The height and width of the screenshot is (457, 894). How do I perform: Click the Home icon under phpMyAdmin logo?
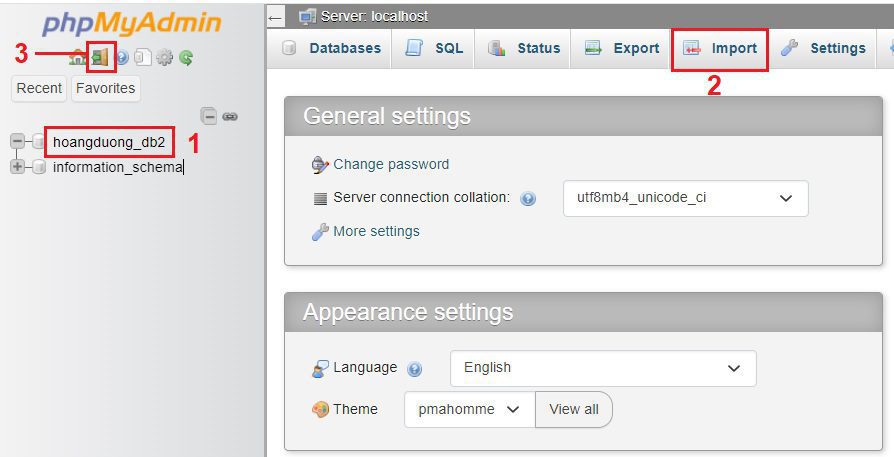(77, 58)
